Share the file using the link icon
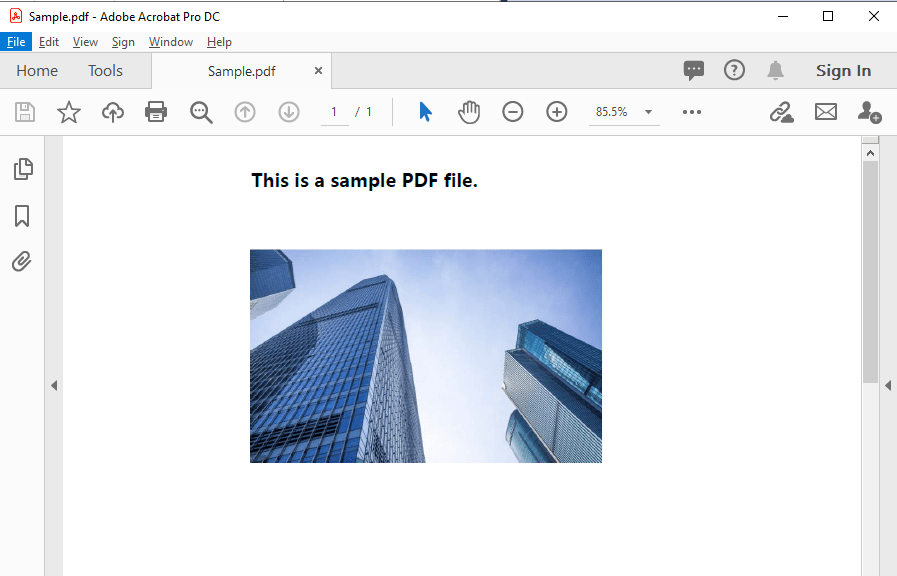 point(782,112)
